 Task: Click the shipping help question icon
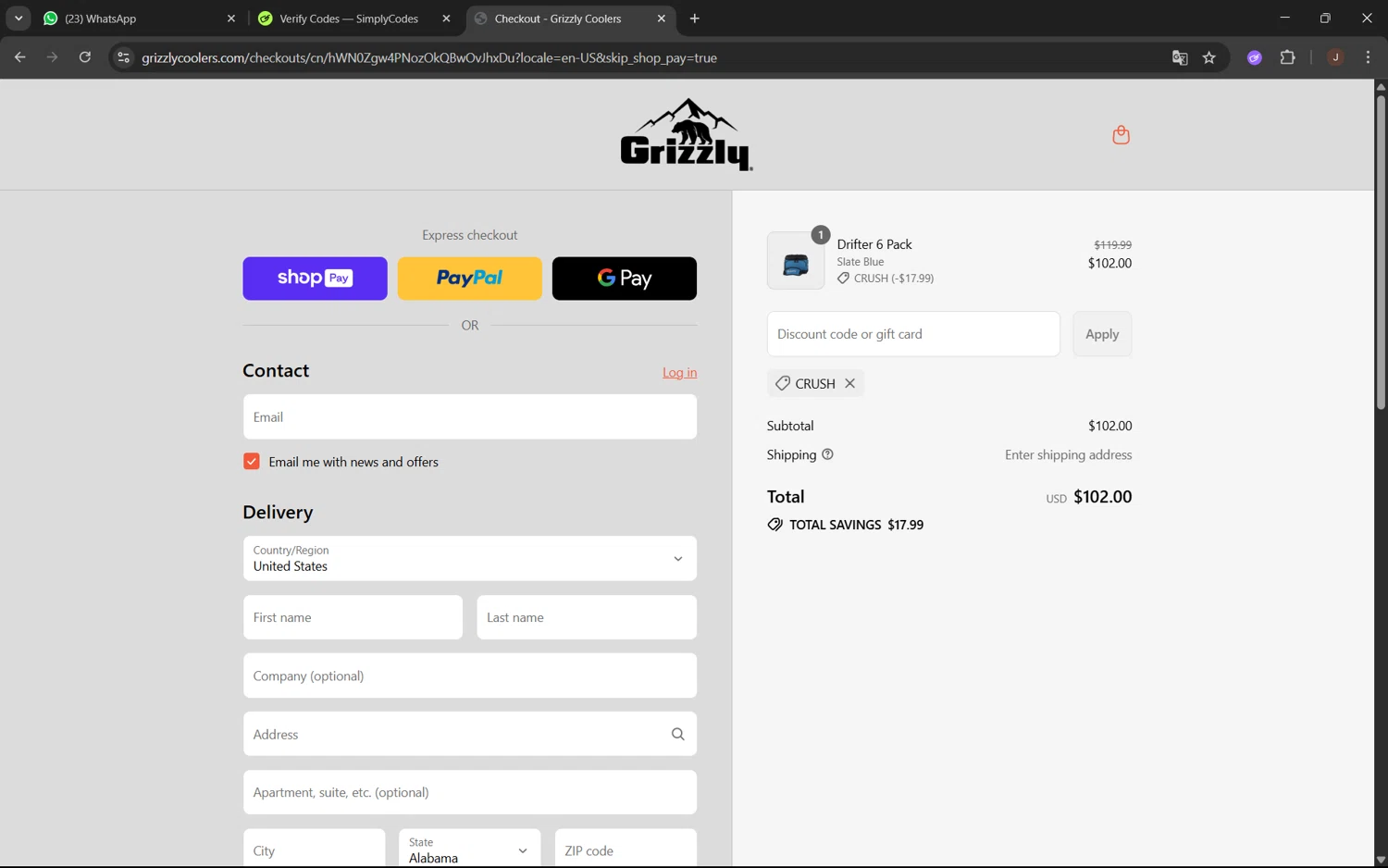tap(827, 454)
